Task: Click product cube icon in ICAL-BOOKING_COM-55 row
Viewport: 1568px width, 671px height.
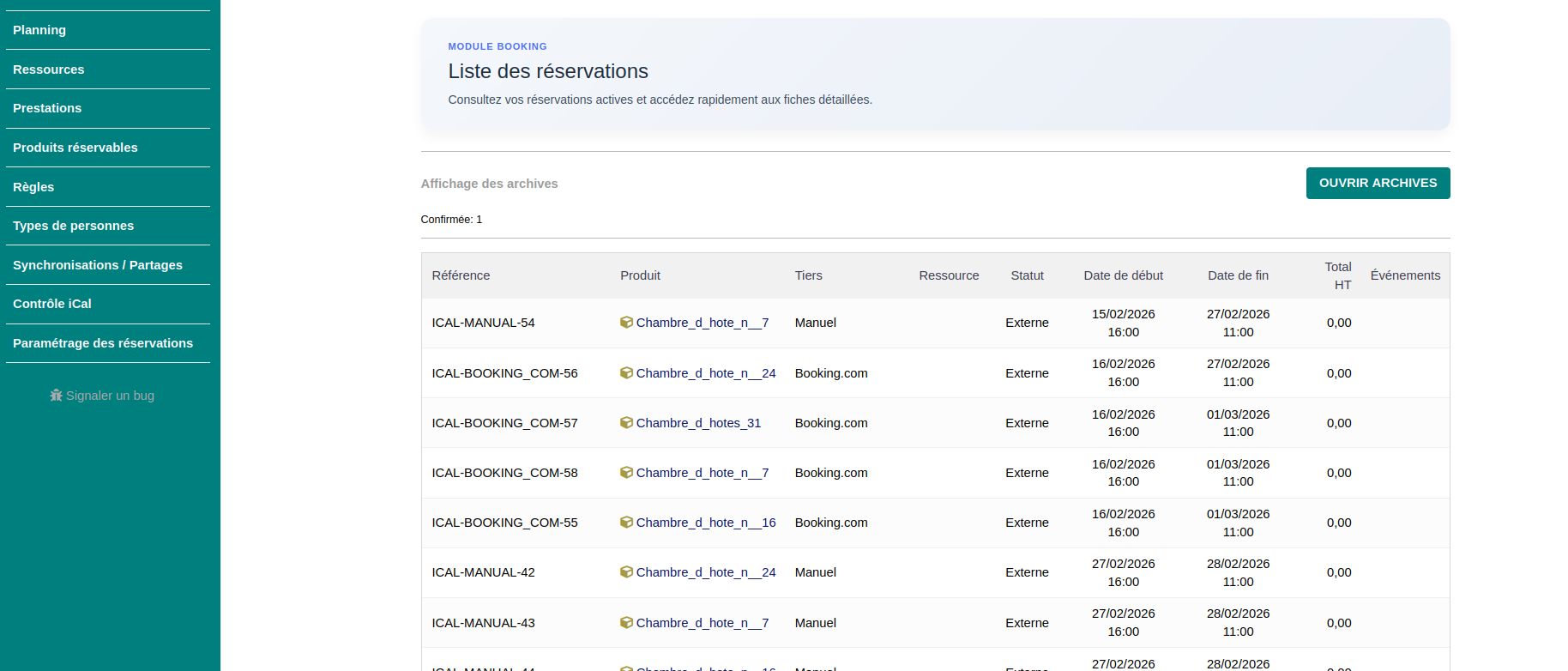Action: point(626,523)
